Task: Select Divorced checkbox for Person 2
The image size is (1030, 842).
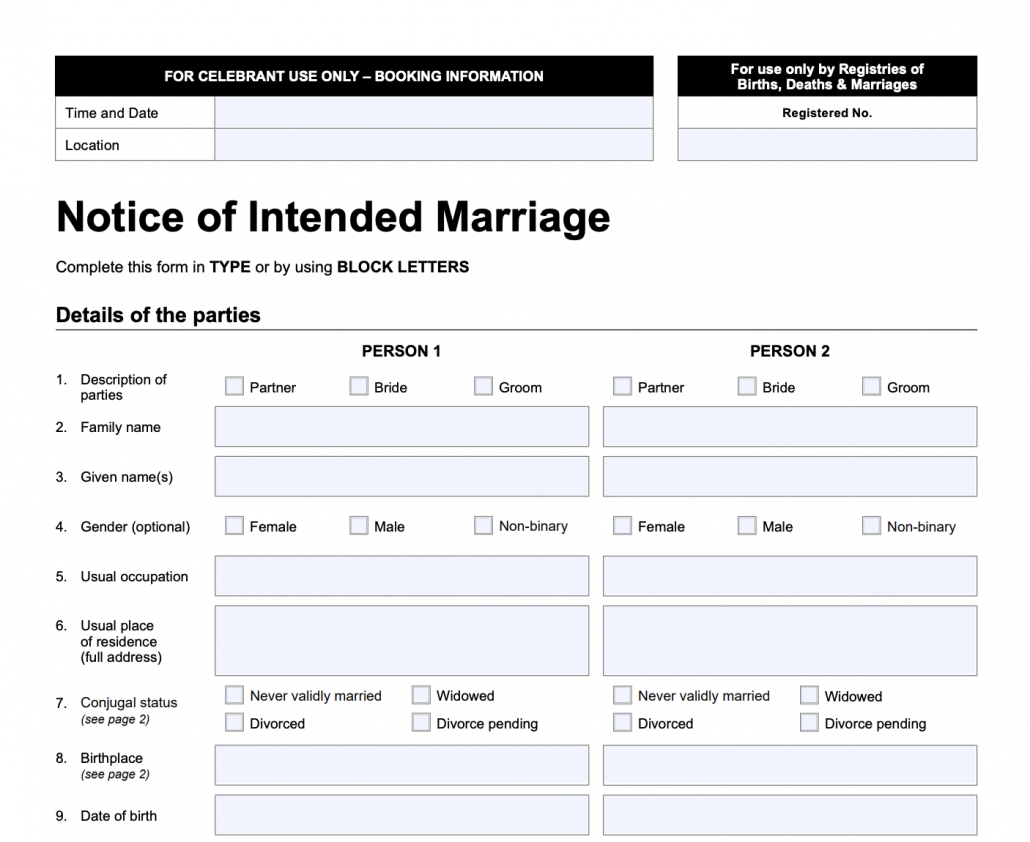Action: (623, 722)
